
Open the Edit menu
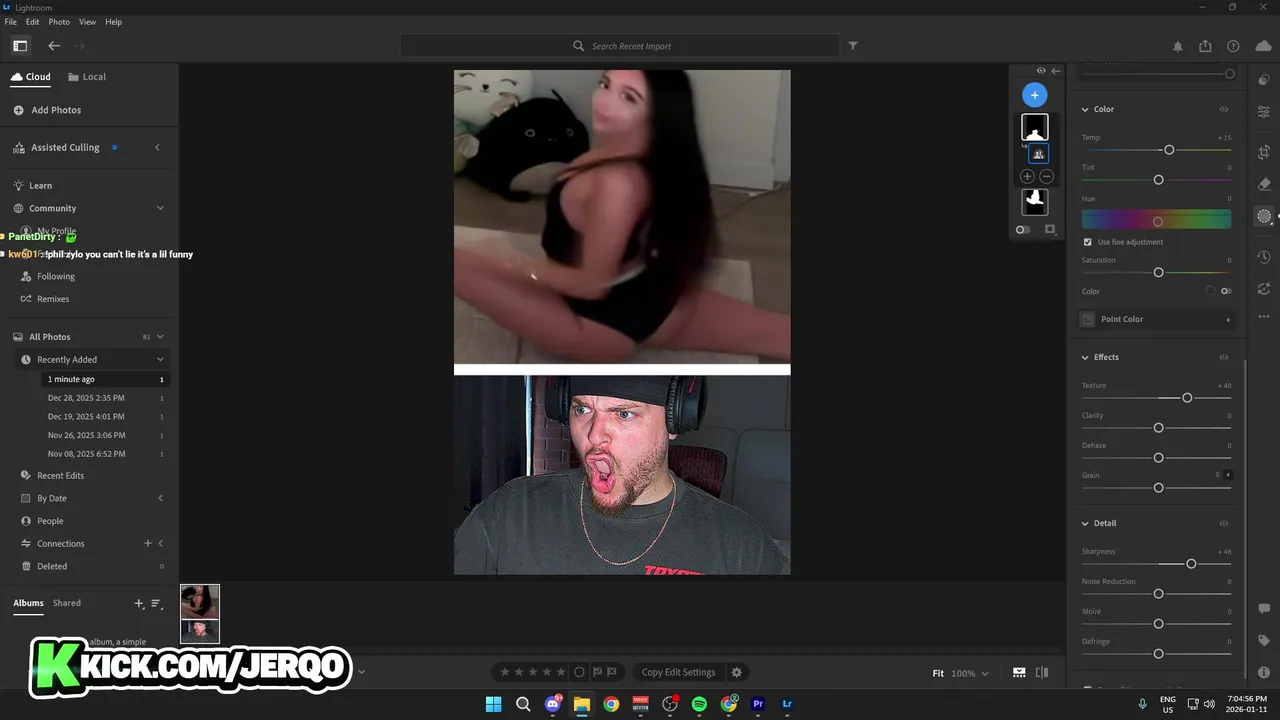(33, 22)
